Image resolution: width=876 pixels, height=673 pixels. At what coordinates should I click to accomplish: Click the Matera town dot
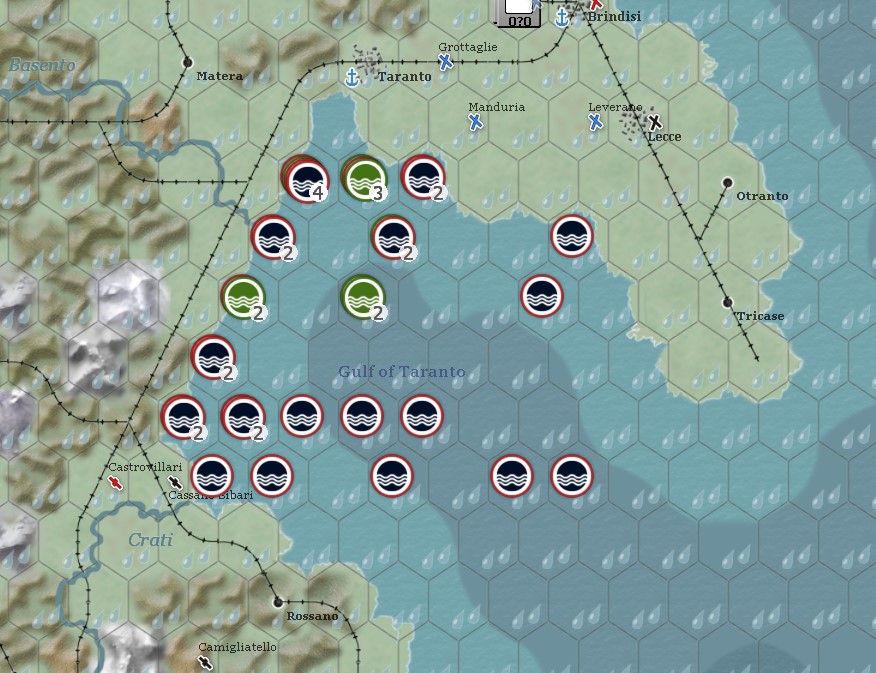[188, 62]
